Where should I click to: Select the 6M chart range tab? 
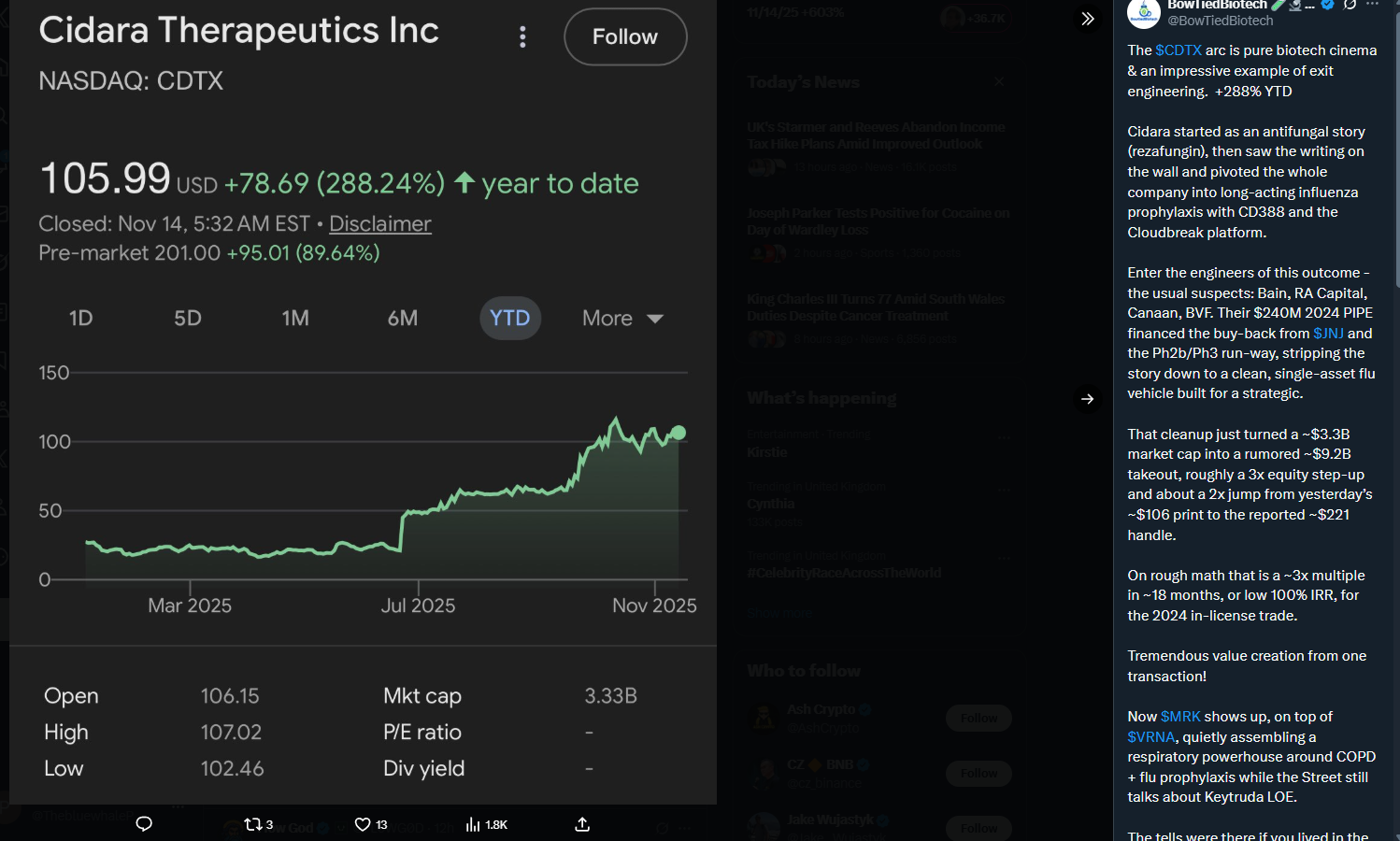pyautogui.click(x=403, y=319)
